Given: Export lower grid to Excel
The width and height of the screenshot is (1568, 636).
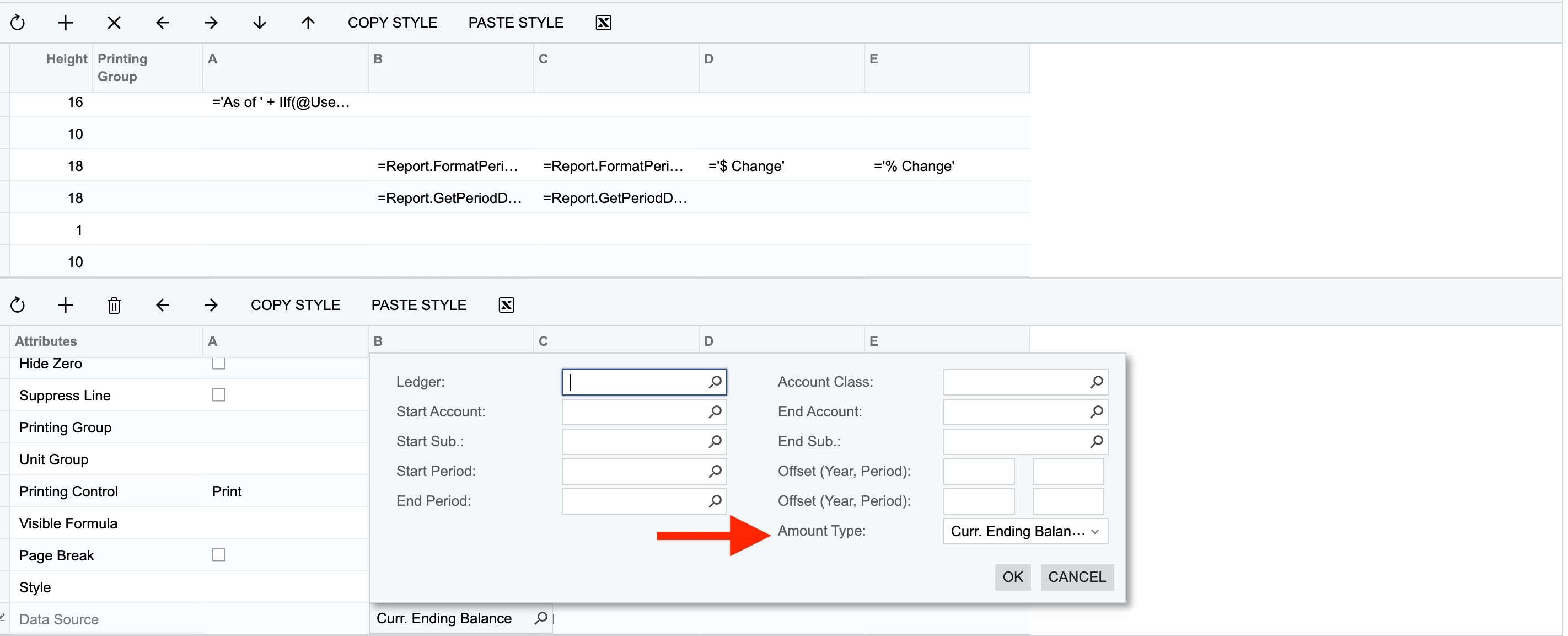Looking at the screenshot, I should click(x=506, y=304).
